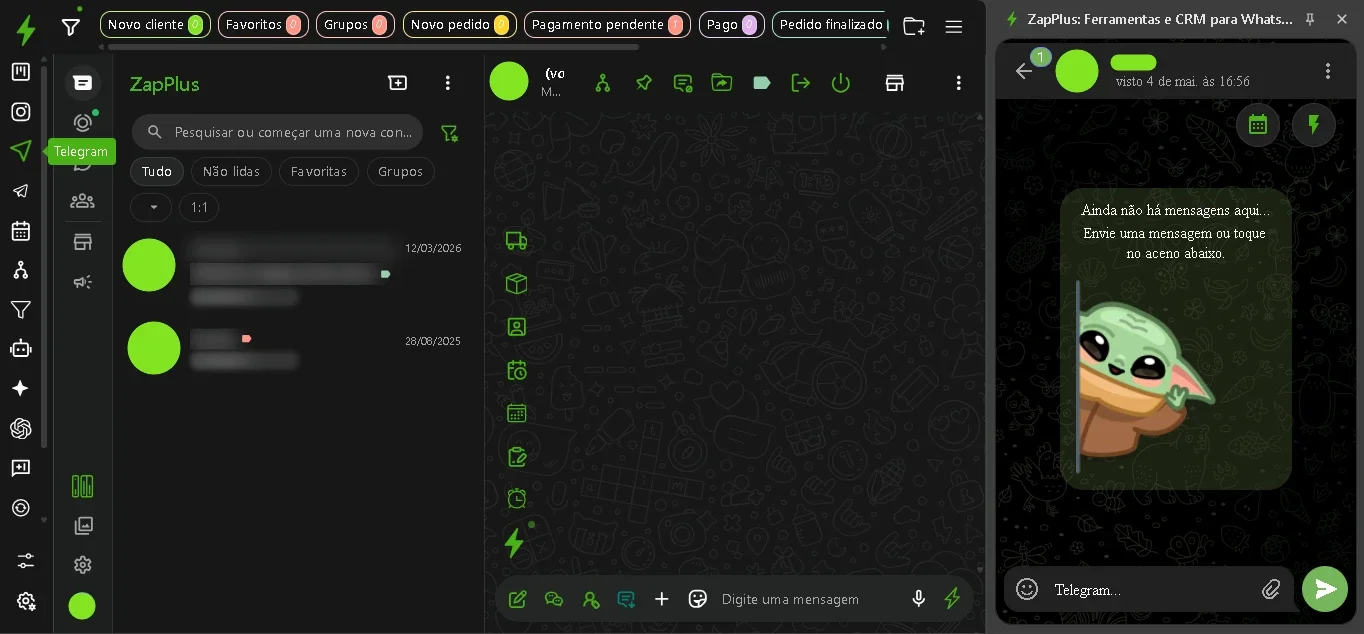The width and height of the screenshot is (1364, 634).
Task: Open the chat header three-dot menu
Action: tap(958, 83)
